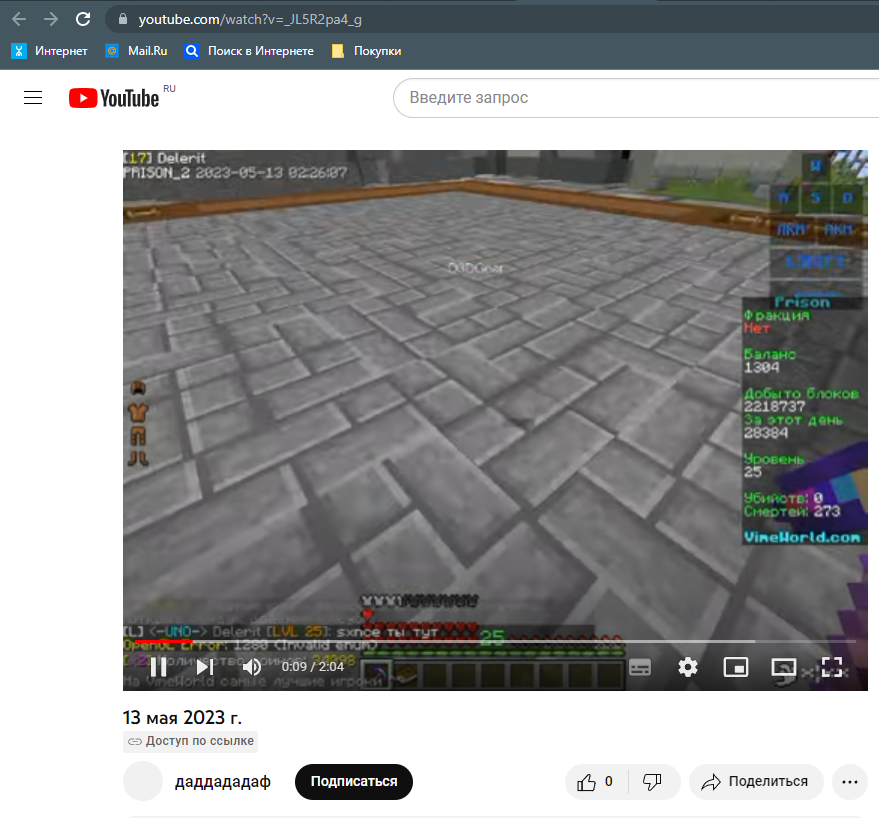This screenshot has height=818, width=879.
Task: Pause the video playback
Action: (x=159, y=667)
